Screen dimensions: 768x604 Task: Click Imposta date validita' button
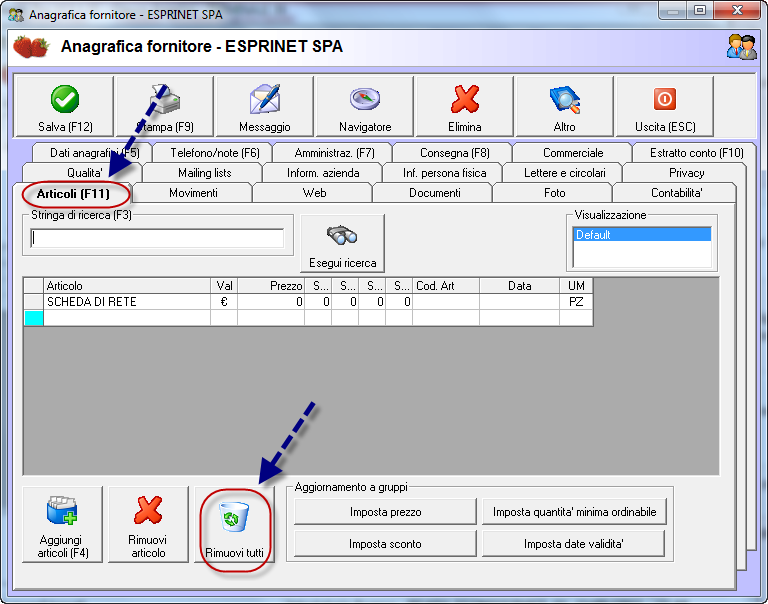[574, 544]
